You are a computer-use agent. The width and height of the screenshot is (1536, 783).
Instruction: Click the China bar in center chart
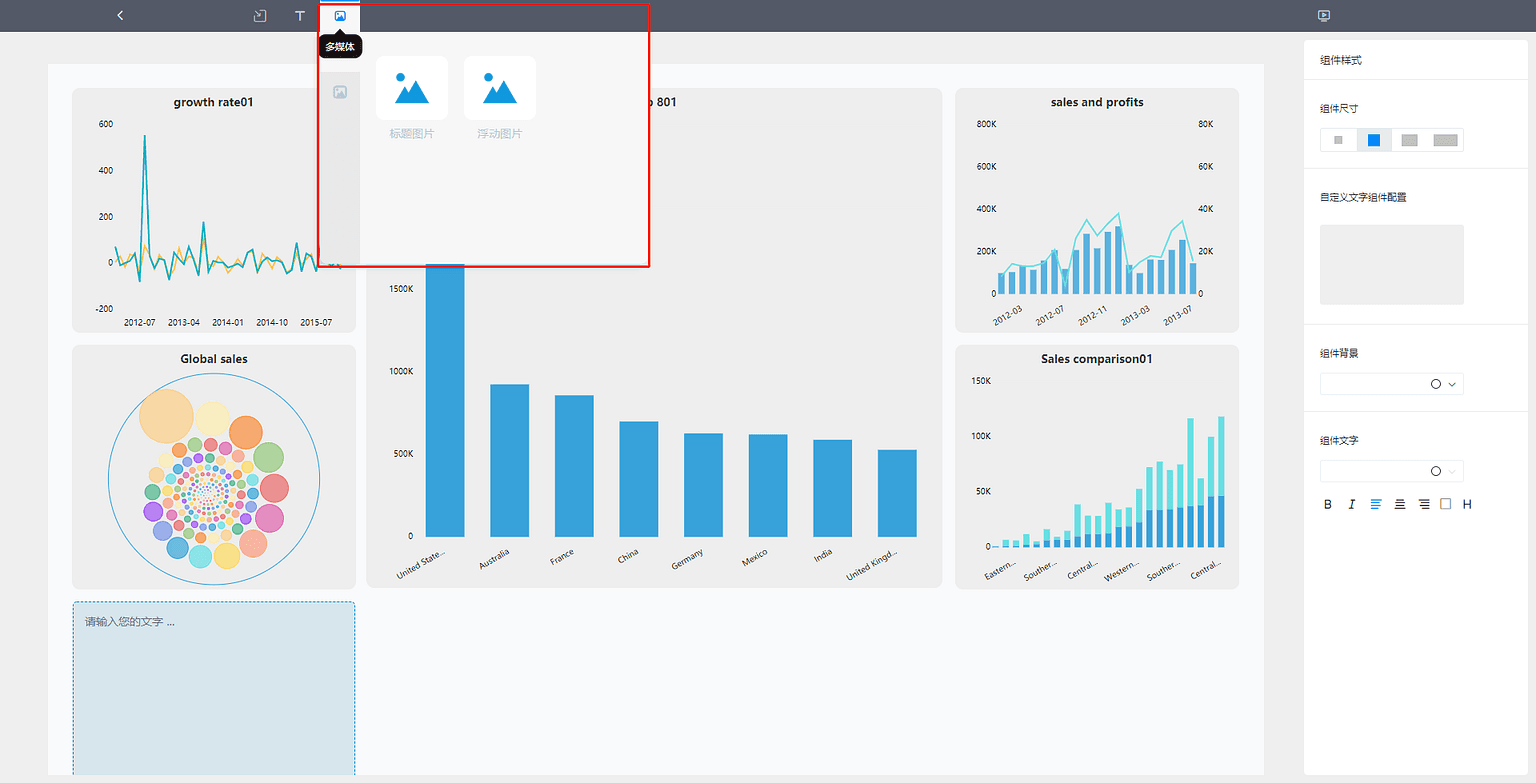[x=639, y=479]
